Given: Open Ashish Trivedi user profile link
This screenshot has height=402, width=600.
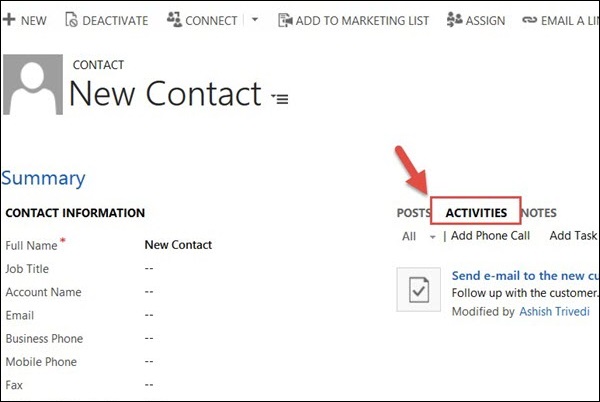Looking at the screenshot, I should pos(554,312).
